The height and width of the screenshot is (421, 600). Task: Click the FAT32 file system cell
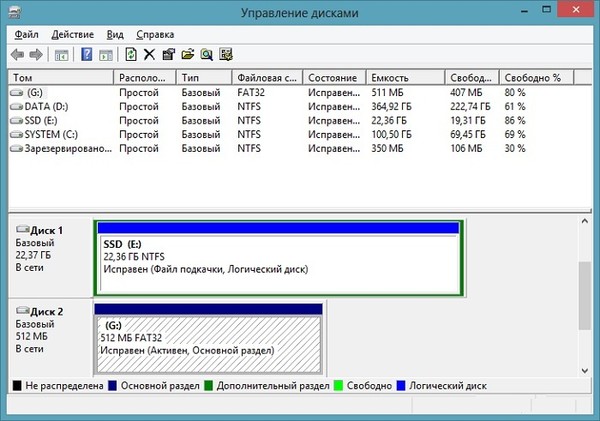(x=251, y=93)
